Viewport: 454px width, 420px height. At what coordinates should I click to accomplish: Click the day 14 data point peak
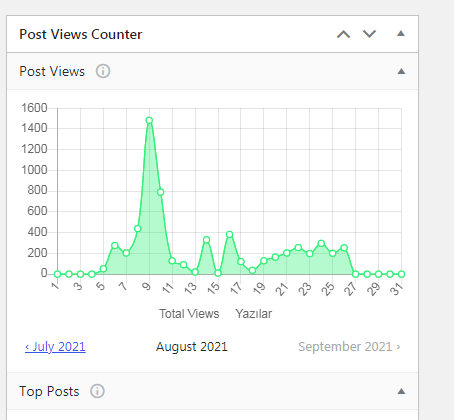click(x=206, y=240)
